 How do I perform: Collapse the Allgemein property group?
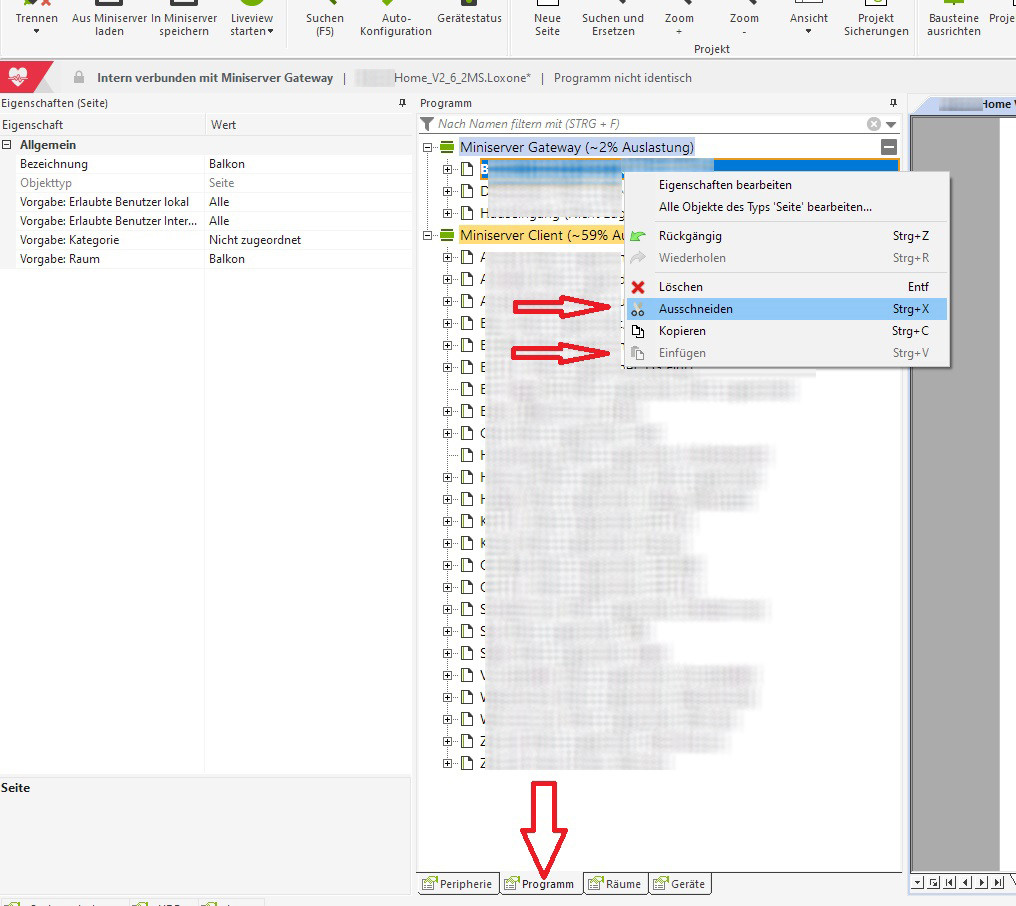point(6,145)
